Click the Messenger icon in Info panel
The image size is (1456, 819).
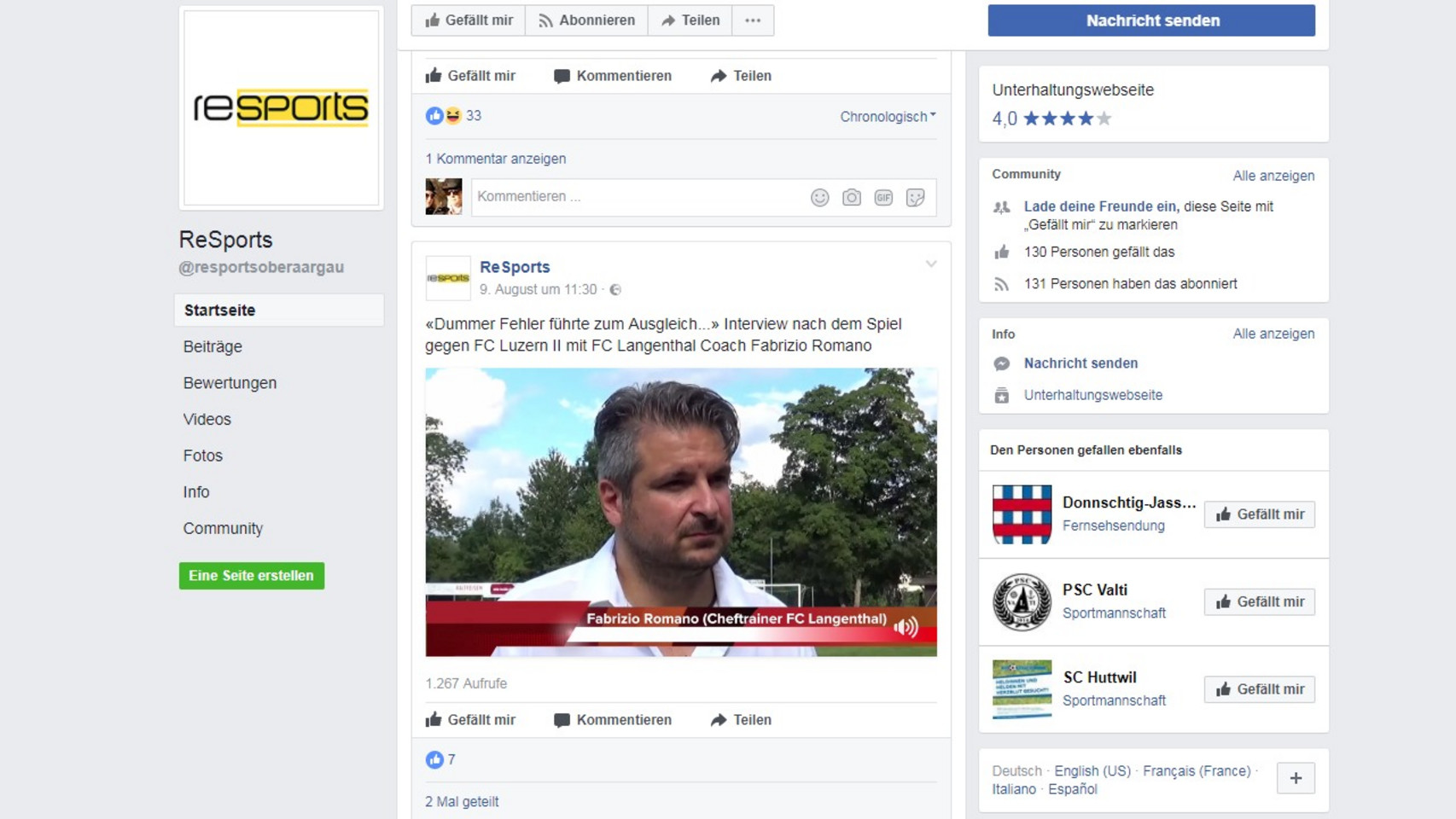click(1002, 363)
